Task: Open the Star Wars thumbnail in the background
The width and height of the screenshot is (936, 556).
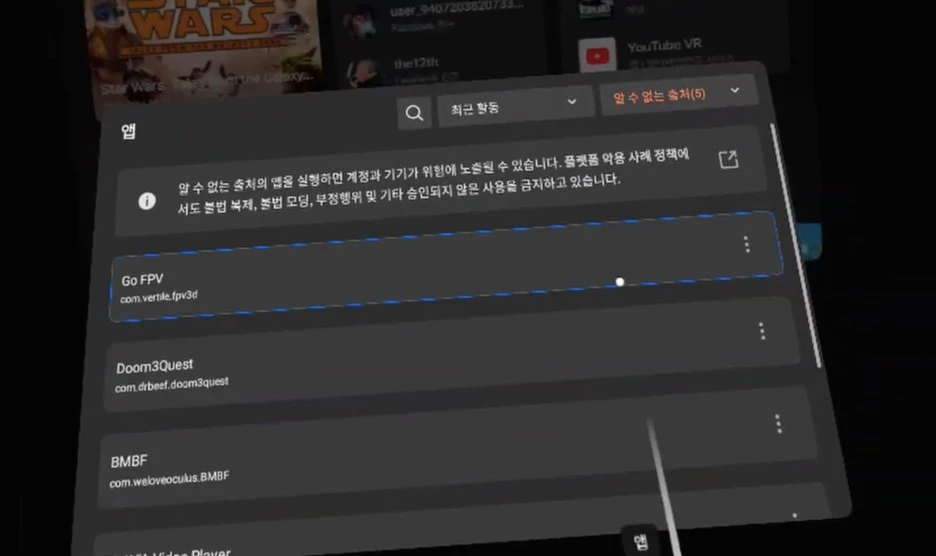Action: [x=203, y=51]
